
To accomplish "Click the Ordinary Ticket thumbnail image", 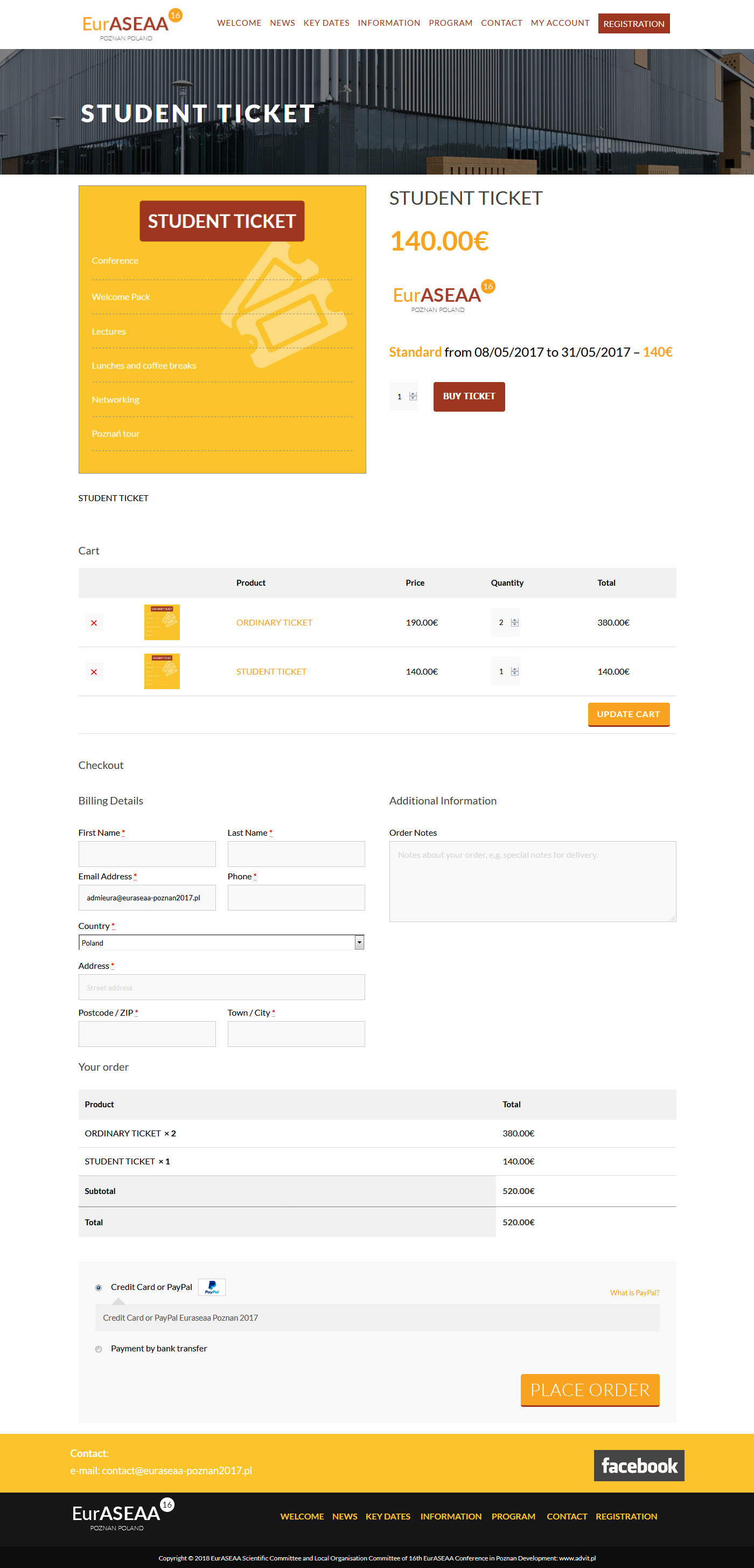I will [x=162, y=622].
